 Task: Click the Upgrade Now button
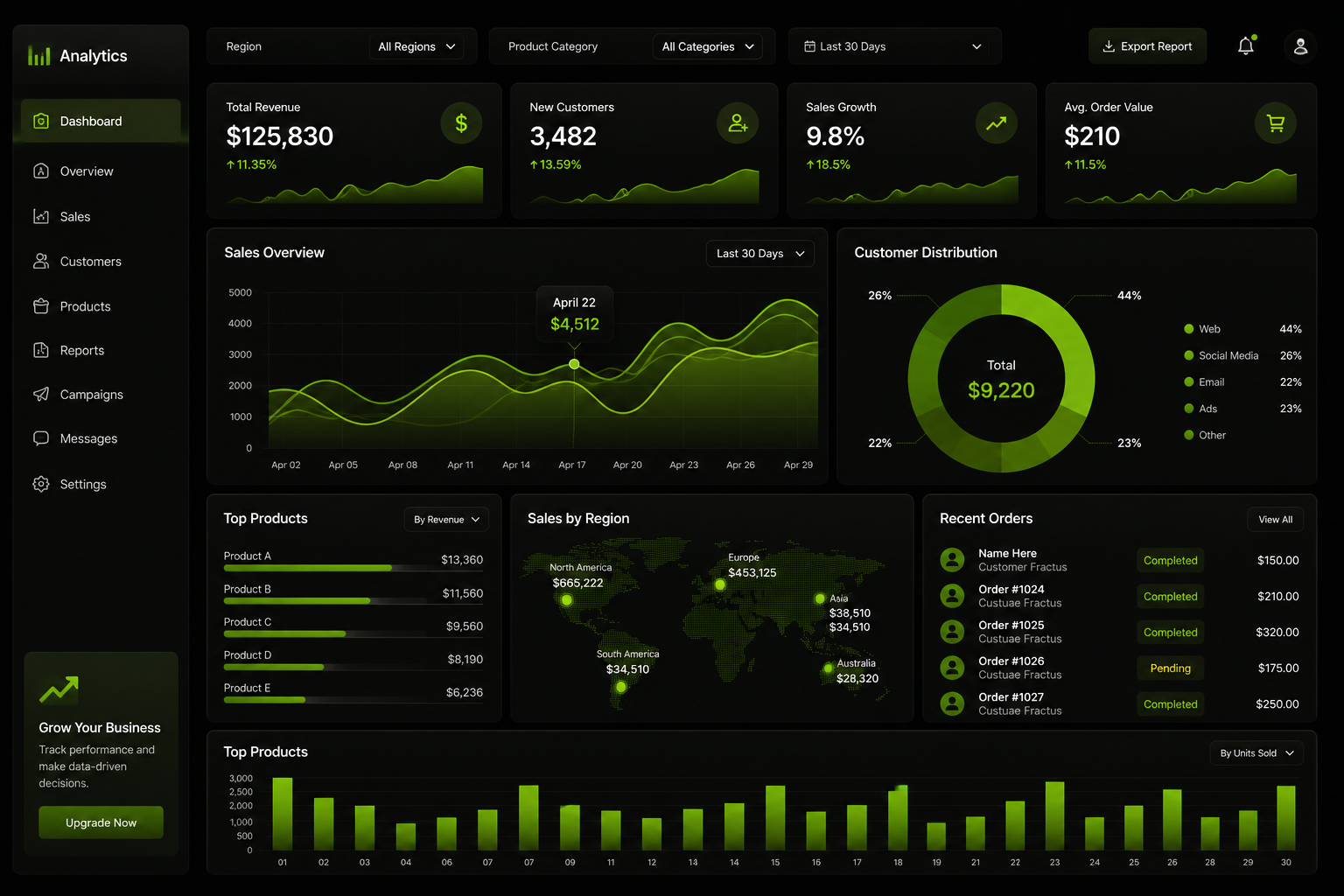coord(101,822)
